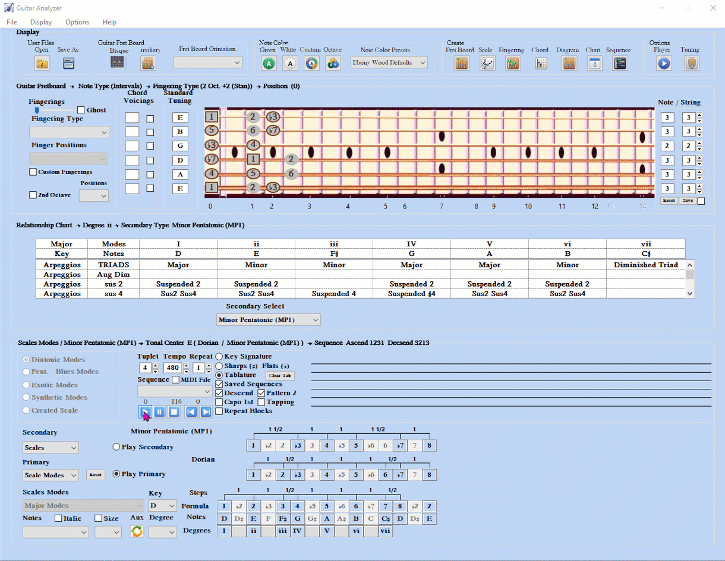This screenshot has width=725, height=561.
Task: Click the Save As disk icon
Action: 68,63
